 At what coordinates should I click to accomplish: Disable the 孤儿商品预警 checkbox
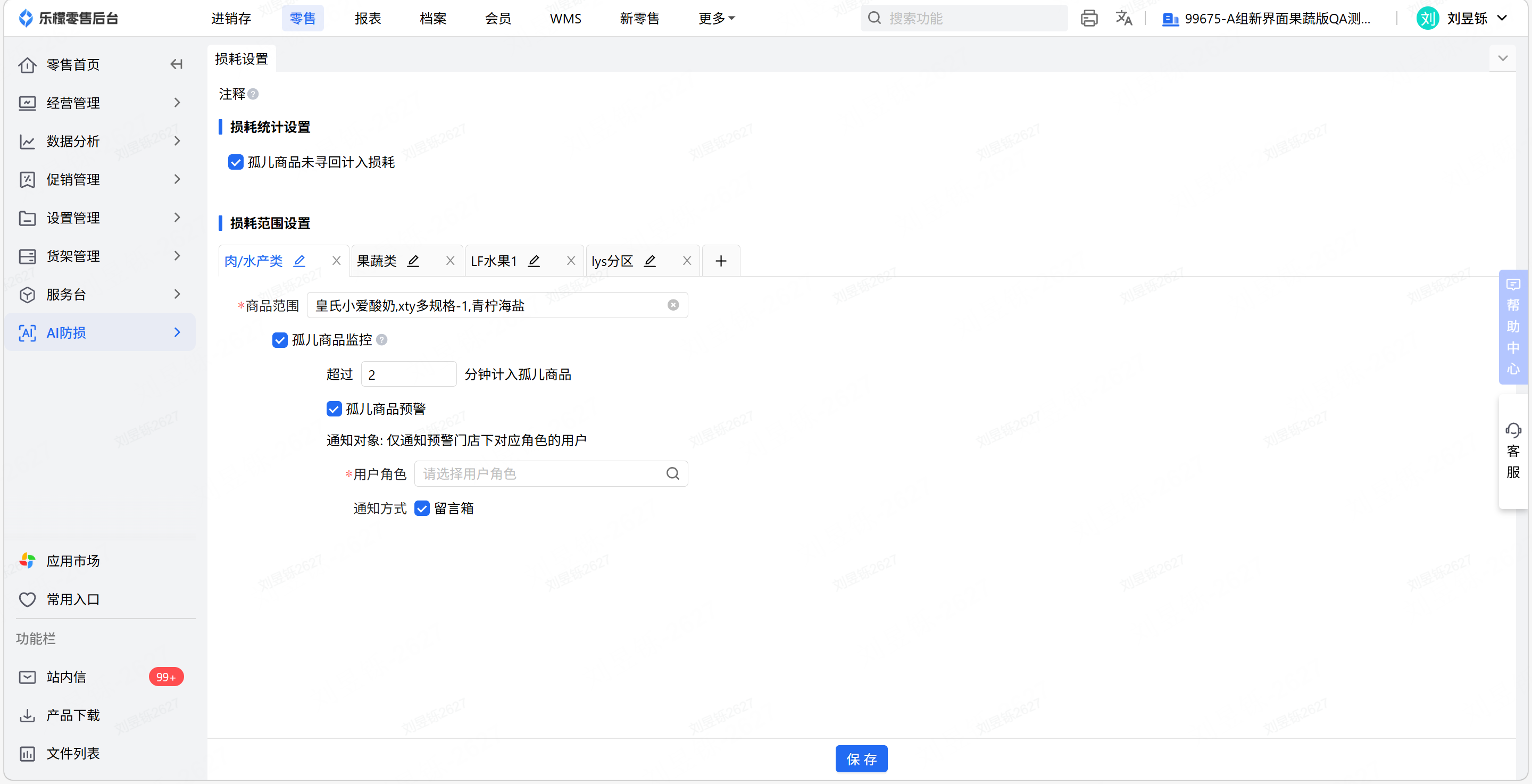pos(334,408)
